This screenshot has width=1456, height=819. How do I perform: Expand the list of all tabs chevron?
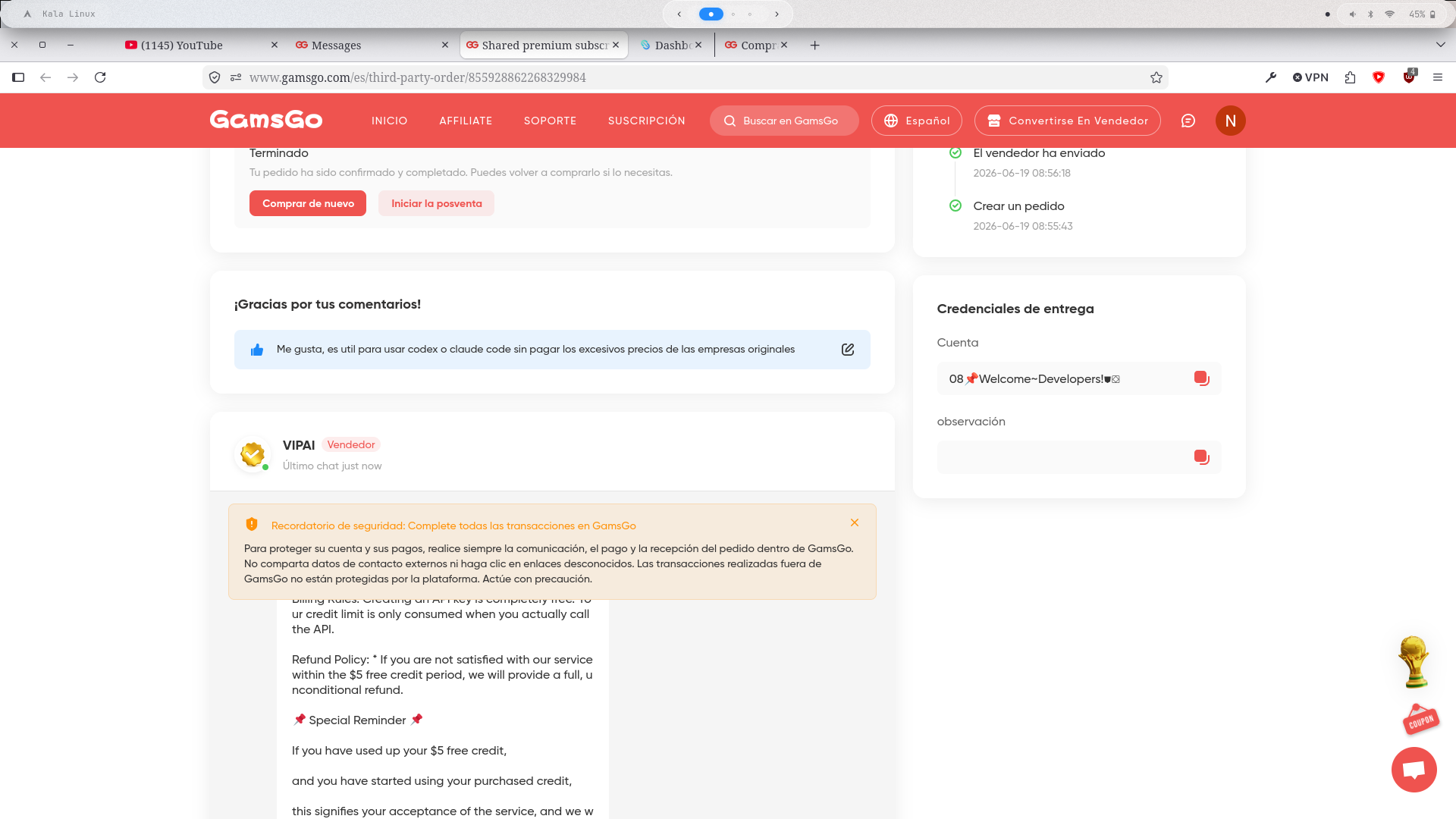tap(1440, 45)
